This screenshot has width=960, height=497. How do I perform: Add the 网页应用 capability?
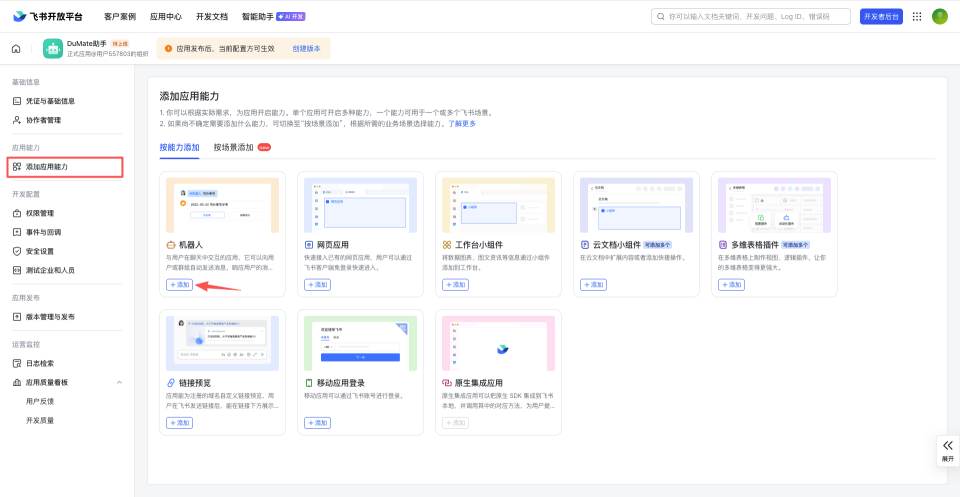tap(317, 285)
